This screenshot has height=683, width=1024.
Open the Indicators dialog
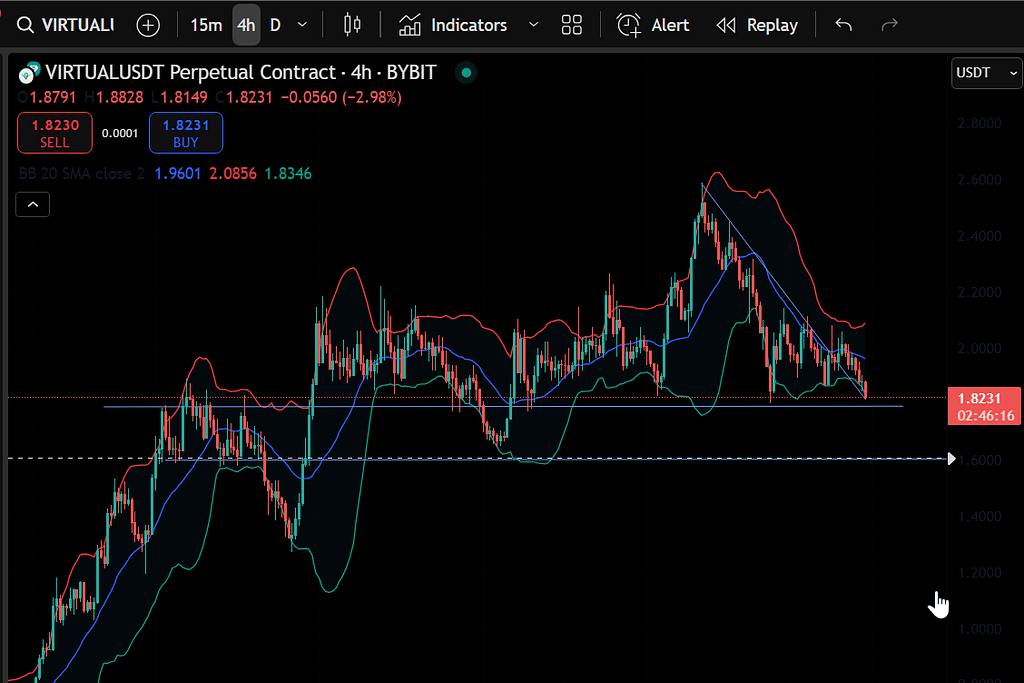pos(453,25)
